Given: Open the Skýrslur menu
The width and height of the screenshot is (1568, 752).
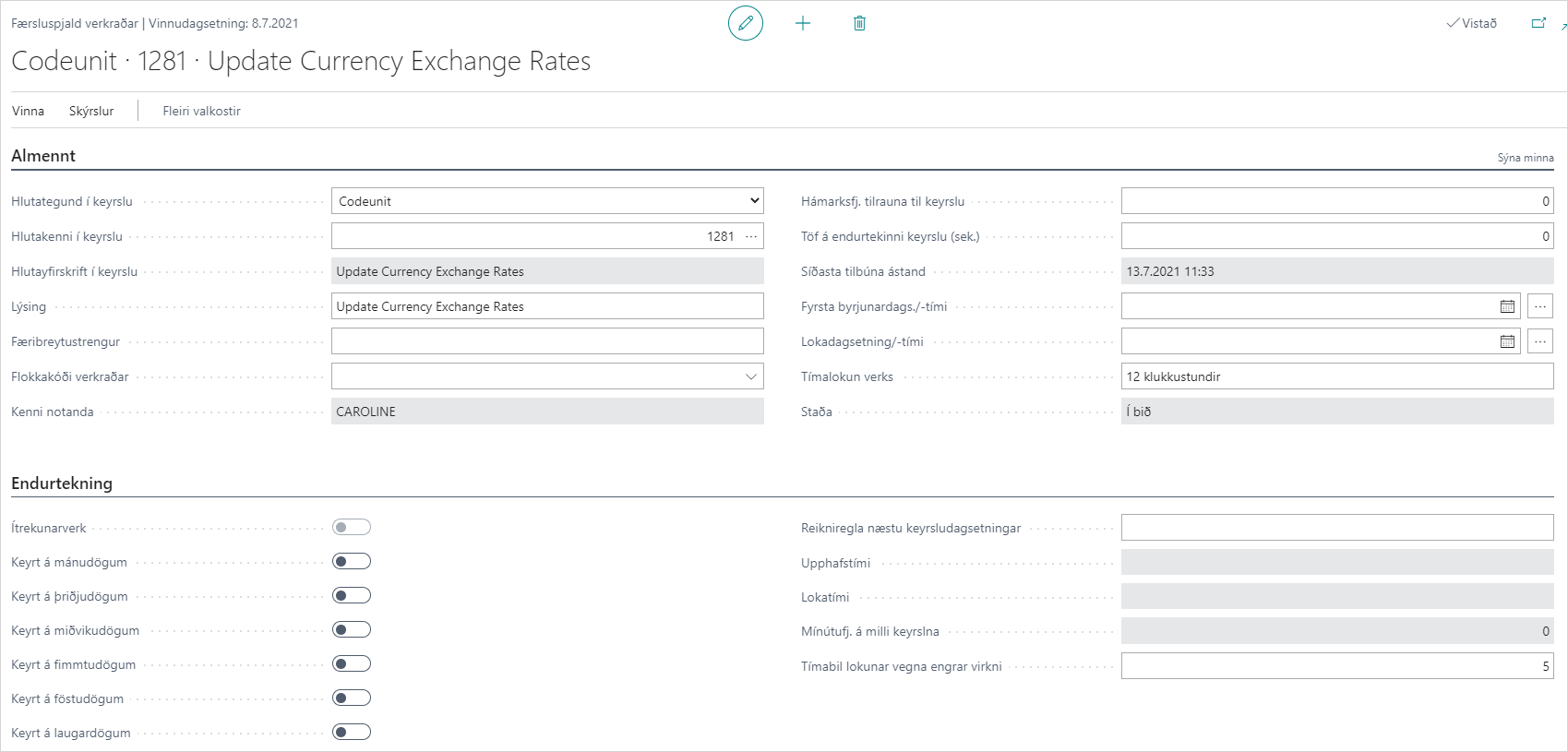Looking at the screenshot, I should point(91,111).
